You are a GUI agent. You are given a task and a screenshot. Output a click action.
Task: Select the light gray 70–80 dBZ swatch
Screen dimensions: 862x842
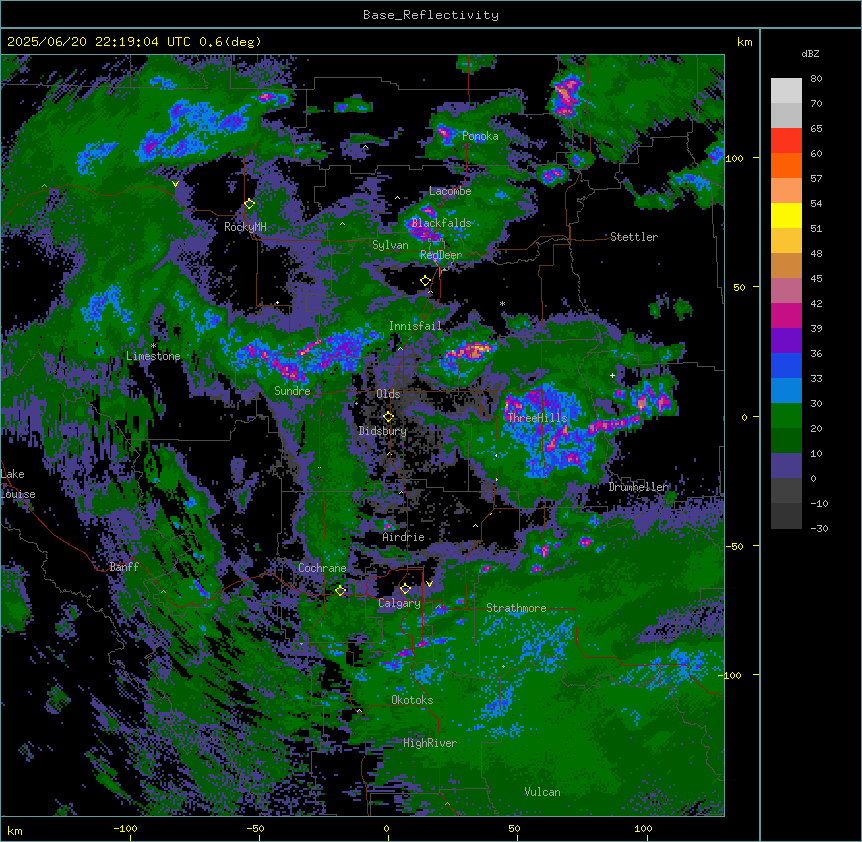tap(786, 91)
